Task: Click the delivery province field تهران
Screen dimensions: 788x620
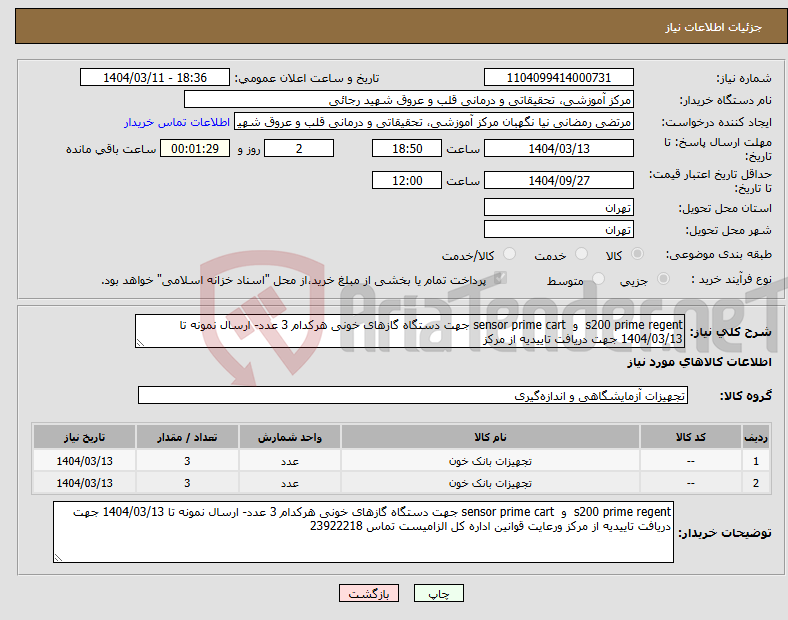Action: click(558, 207)
